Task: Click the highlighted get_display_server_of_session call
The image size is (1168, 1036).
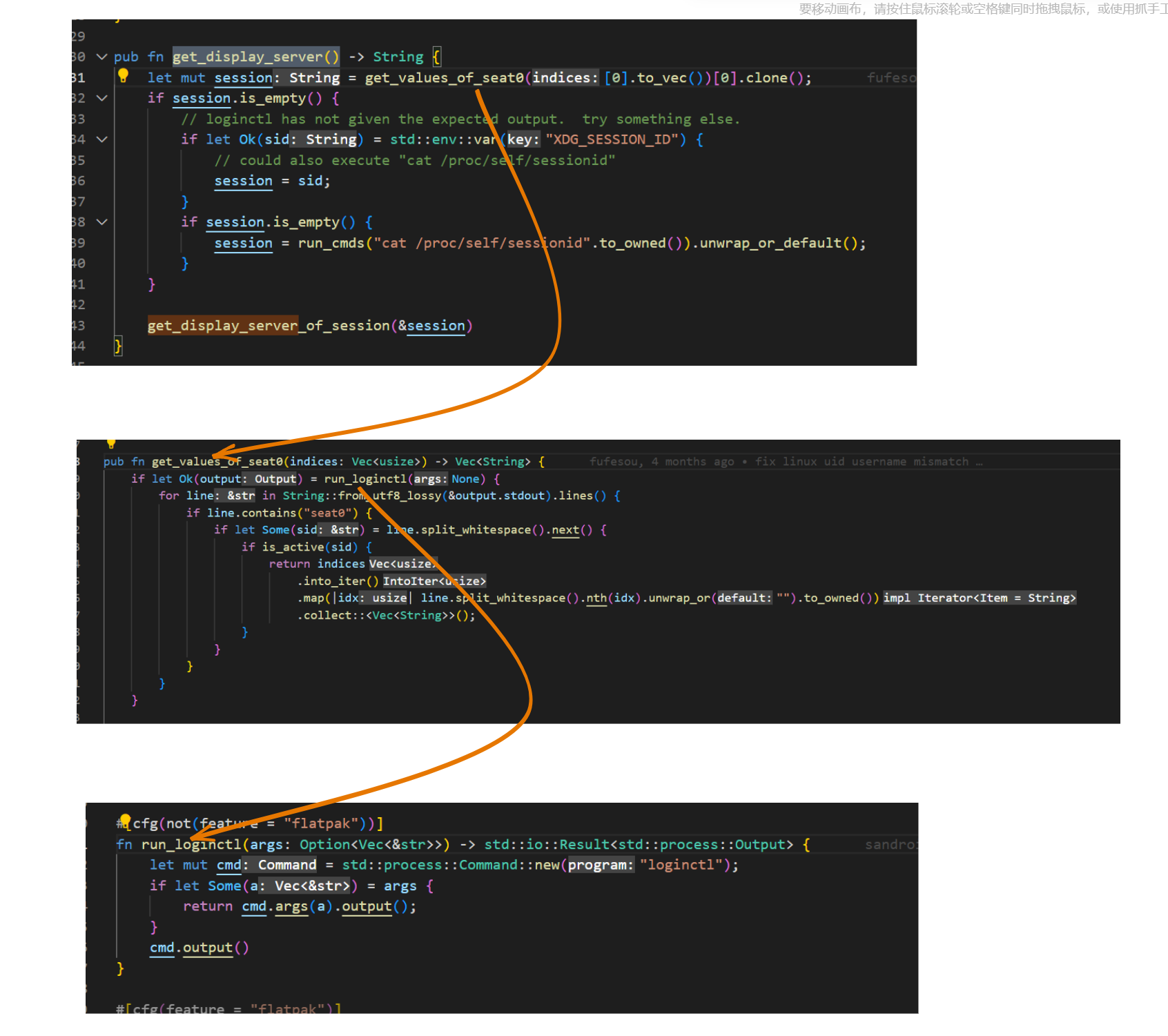Action: 222,325
